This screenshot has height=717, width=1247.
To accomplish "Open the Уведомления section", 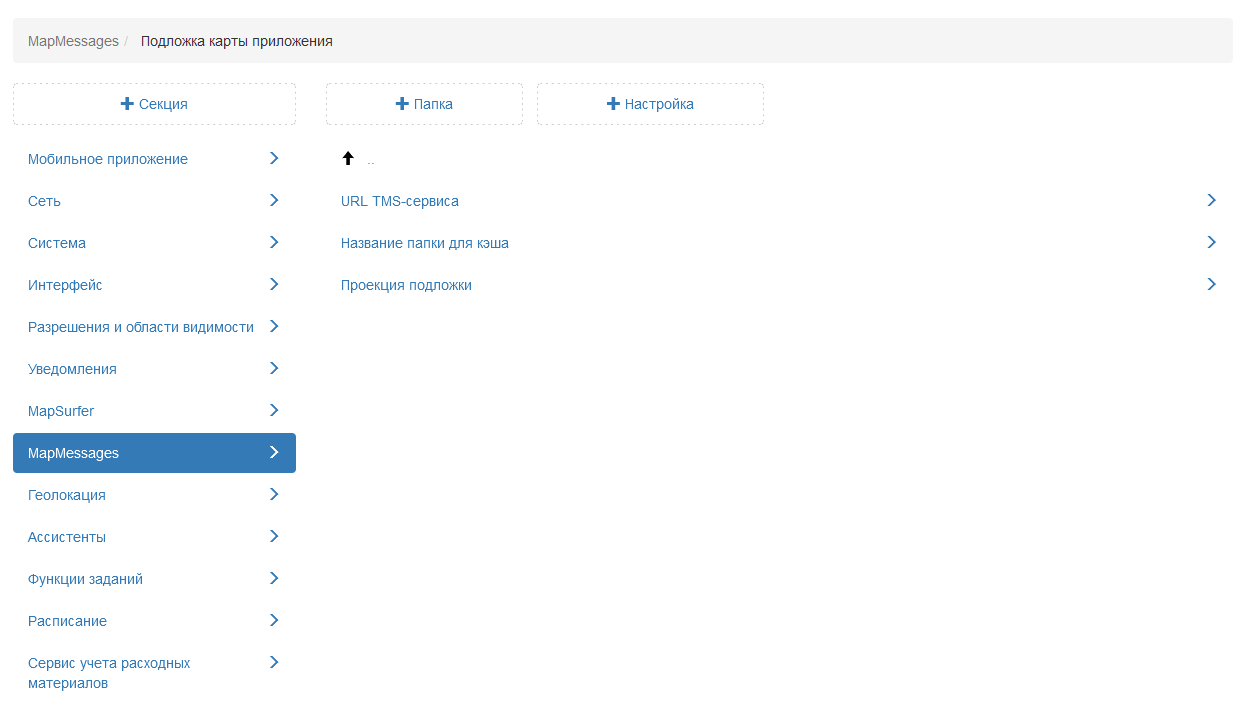I will (x=154, y=369).
